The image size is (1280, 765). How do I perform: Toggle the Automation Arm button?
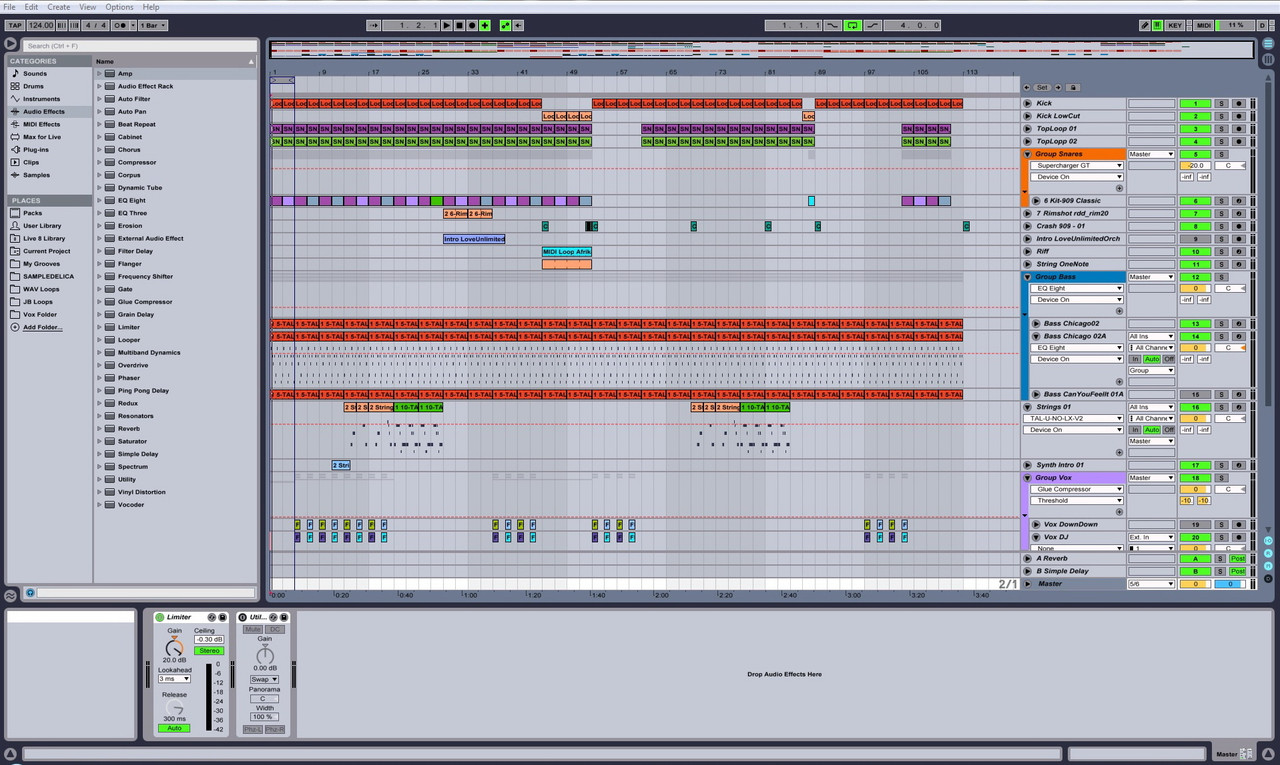point(505,25)
